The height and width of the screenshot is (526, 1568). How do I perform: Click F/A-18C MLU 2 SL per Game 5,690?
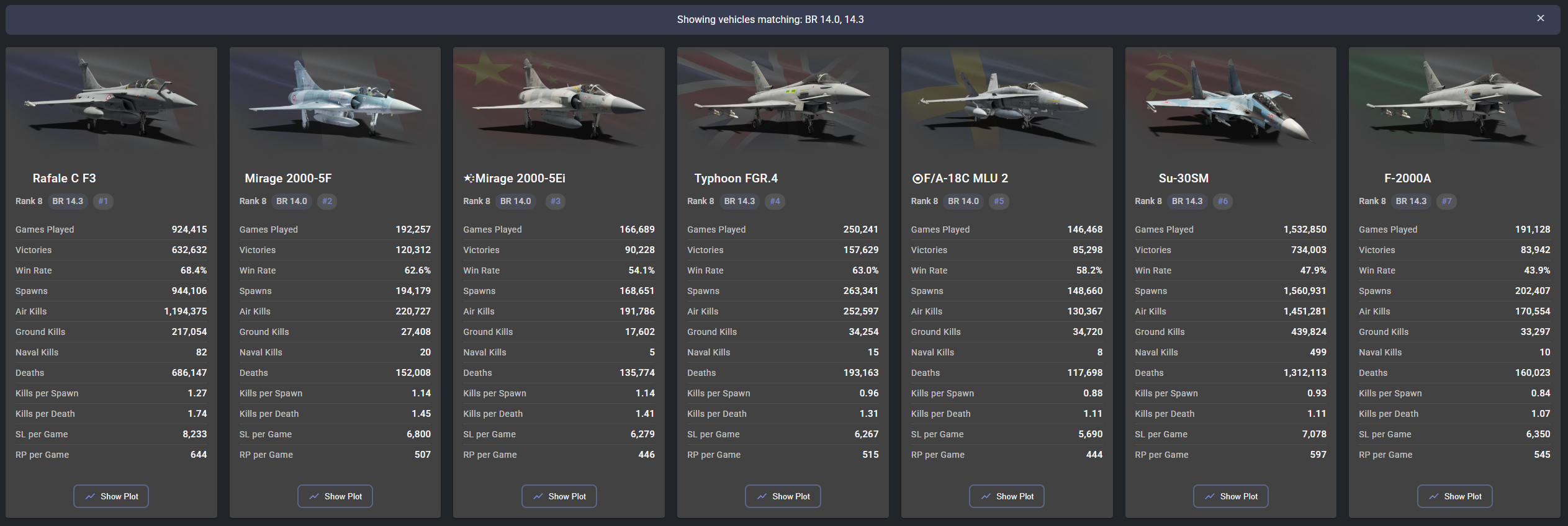[x=1091, y=434]
